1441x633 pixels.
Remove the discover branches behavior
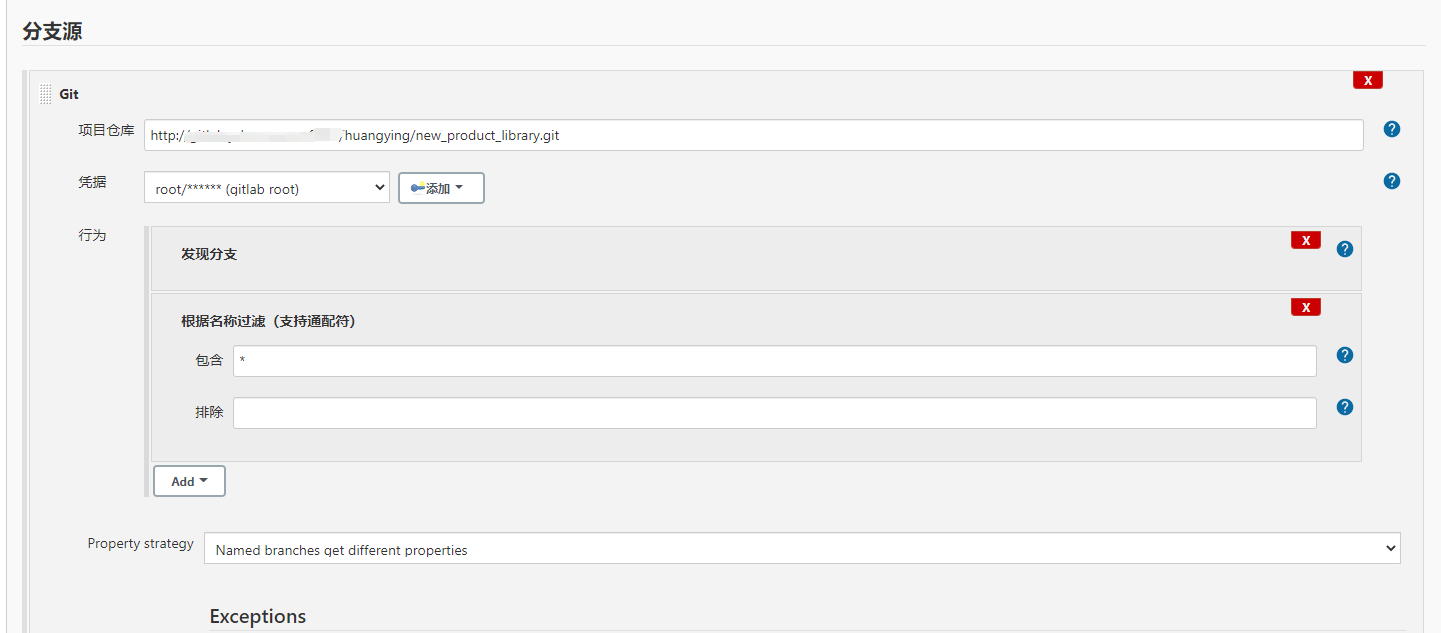pyautogui.click(x=1305, y=240)
